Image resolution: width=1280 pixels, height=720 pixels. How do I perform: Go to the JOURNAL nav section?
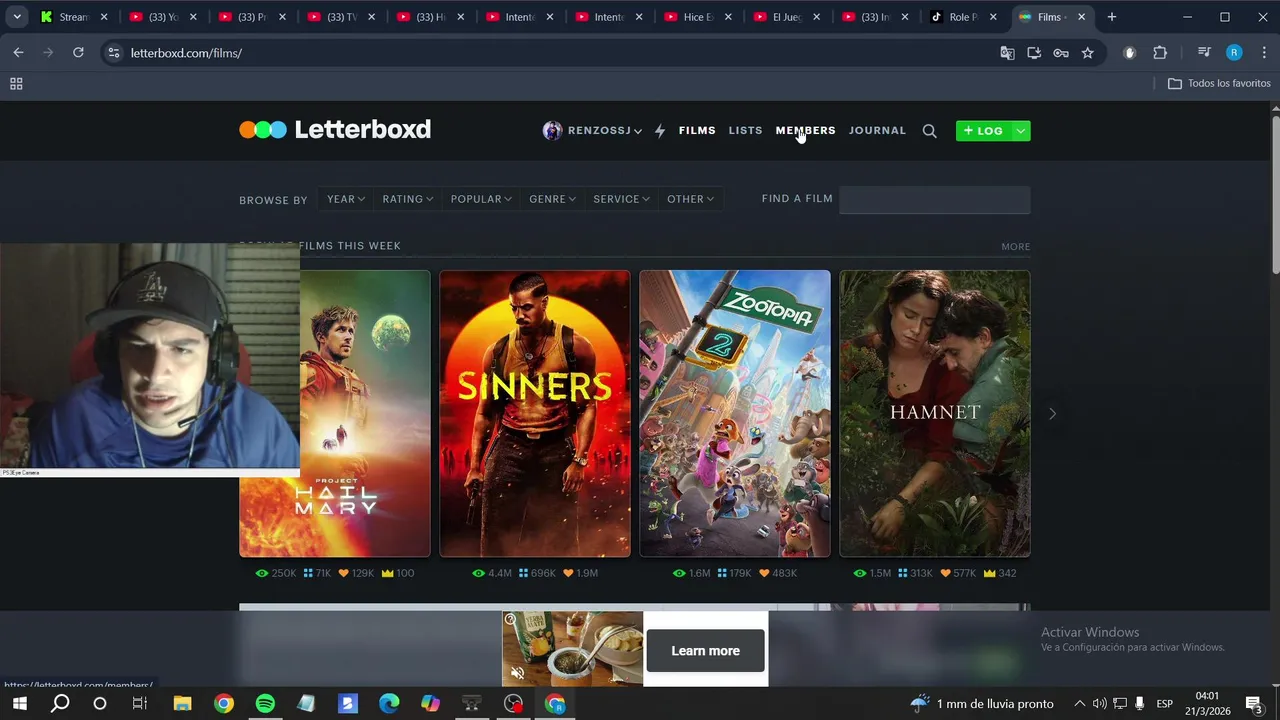(x=877, y=131)
